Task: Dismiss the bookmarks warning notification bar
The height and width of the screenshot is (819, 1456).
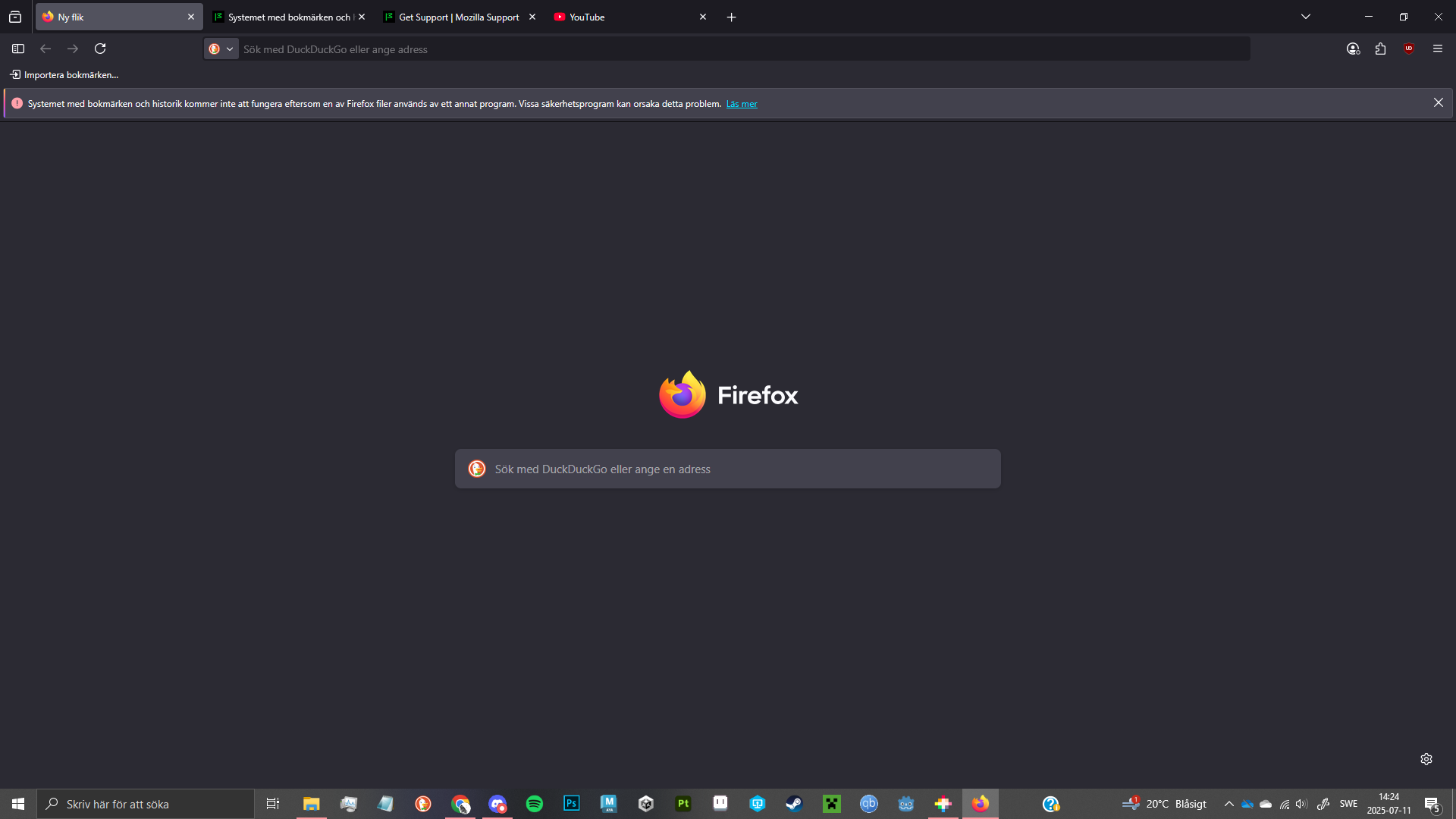Action: tap(1439, 102)
